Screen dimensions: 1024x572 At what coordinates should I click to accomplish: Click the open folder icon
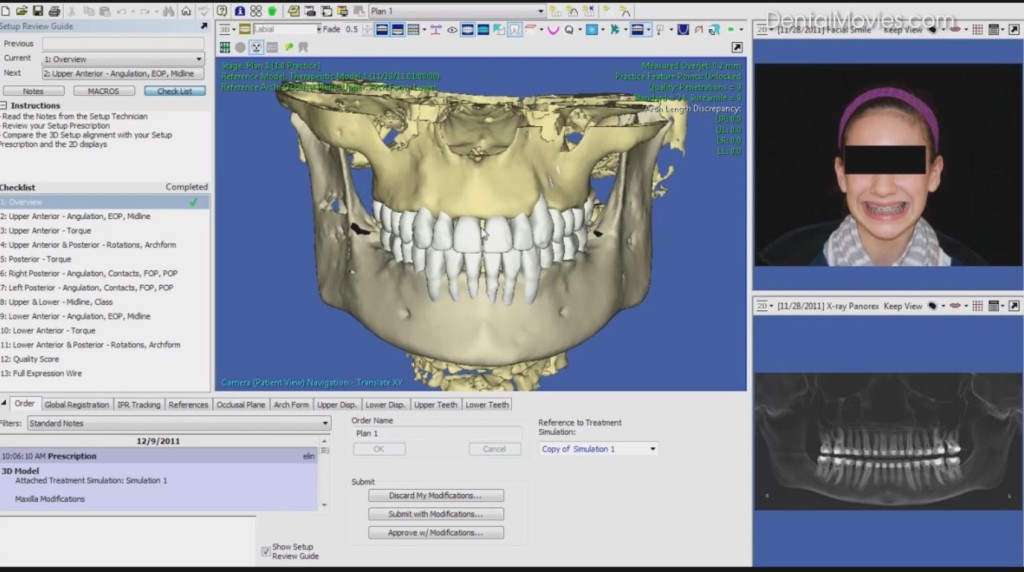coord(22,11)
